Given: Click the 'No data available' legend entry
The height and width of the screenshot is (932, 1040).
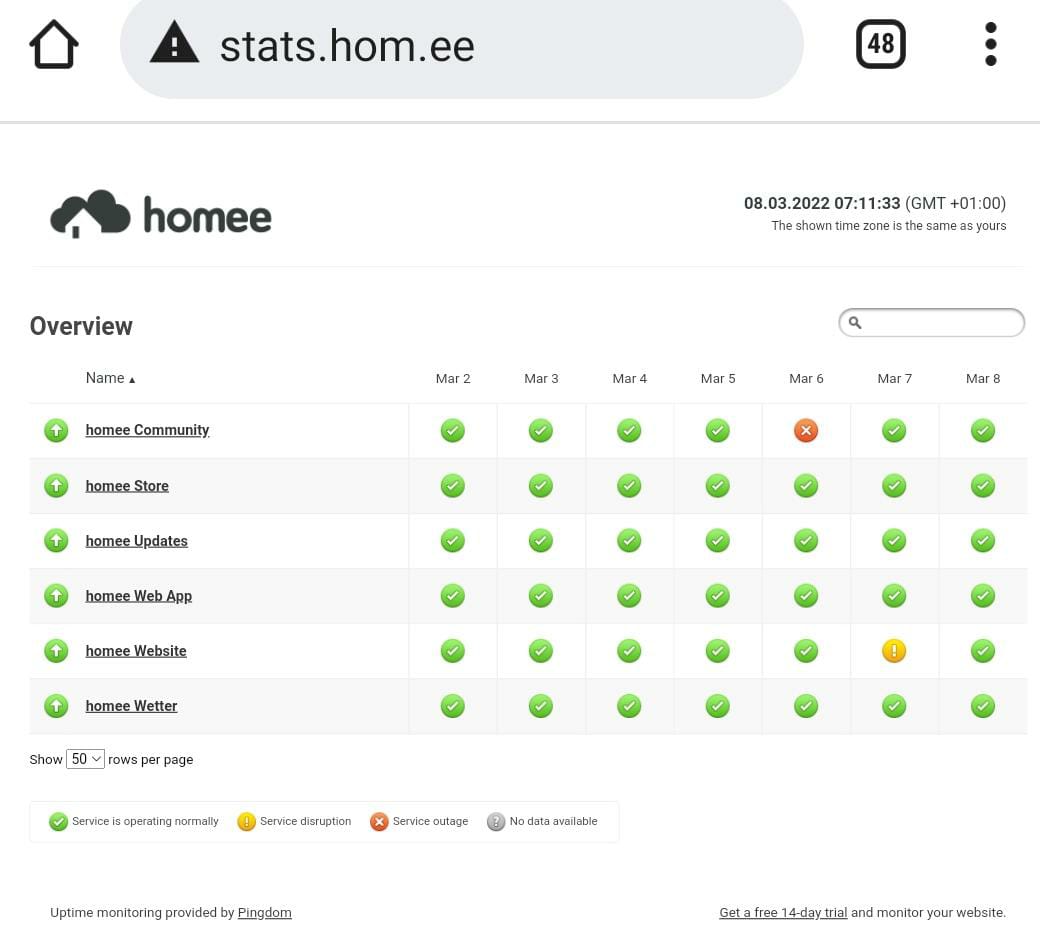Looking at the screenshot, I should pos(542,821).
